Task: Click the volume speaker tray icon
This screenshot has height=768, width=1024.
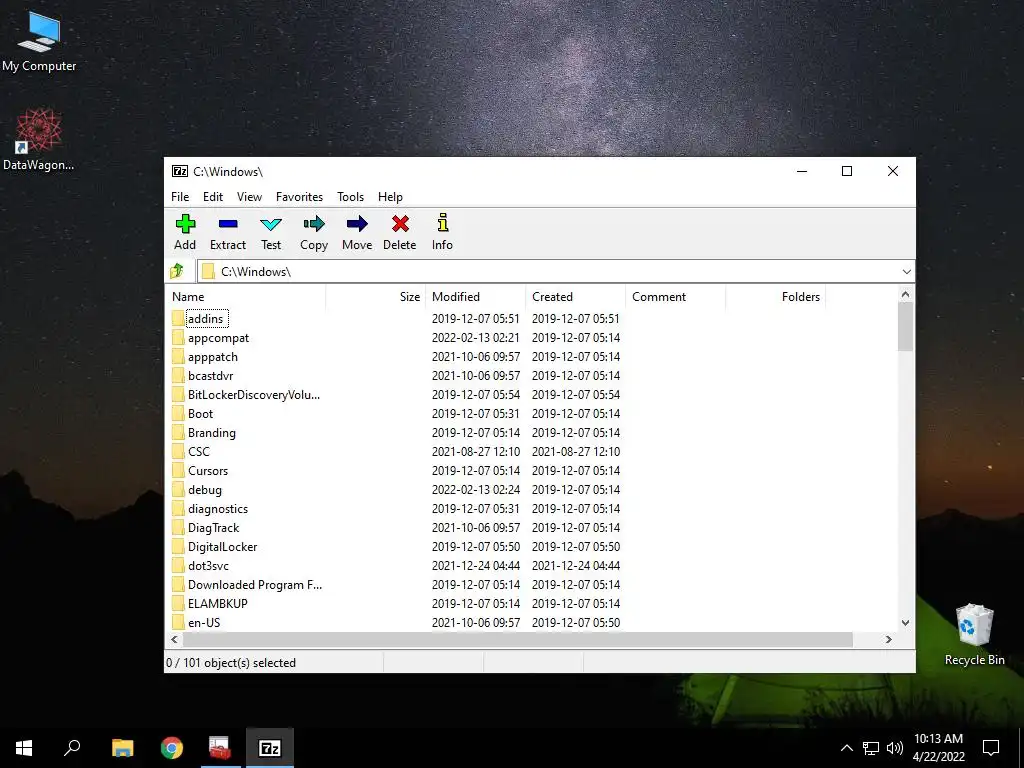Action: (x=894, y=748)
